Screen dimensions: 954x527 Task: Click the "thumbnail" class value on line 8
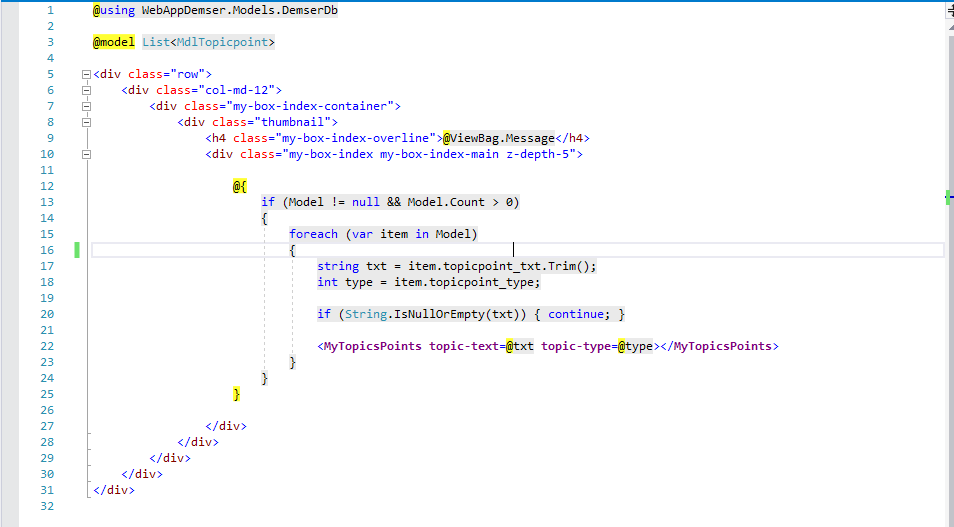coord(293,122)
